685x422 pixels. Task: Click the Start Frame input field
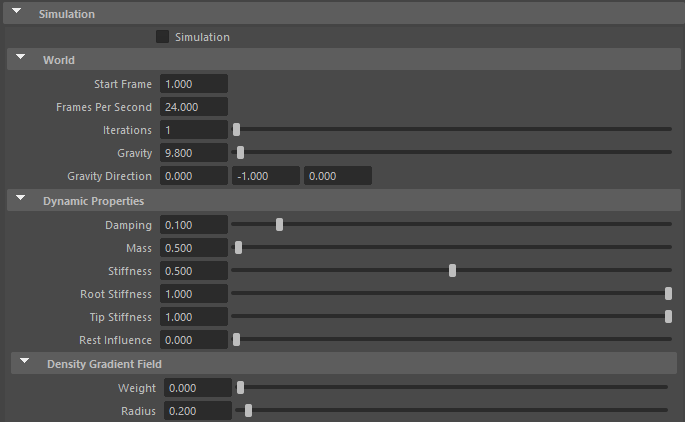193,84
